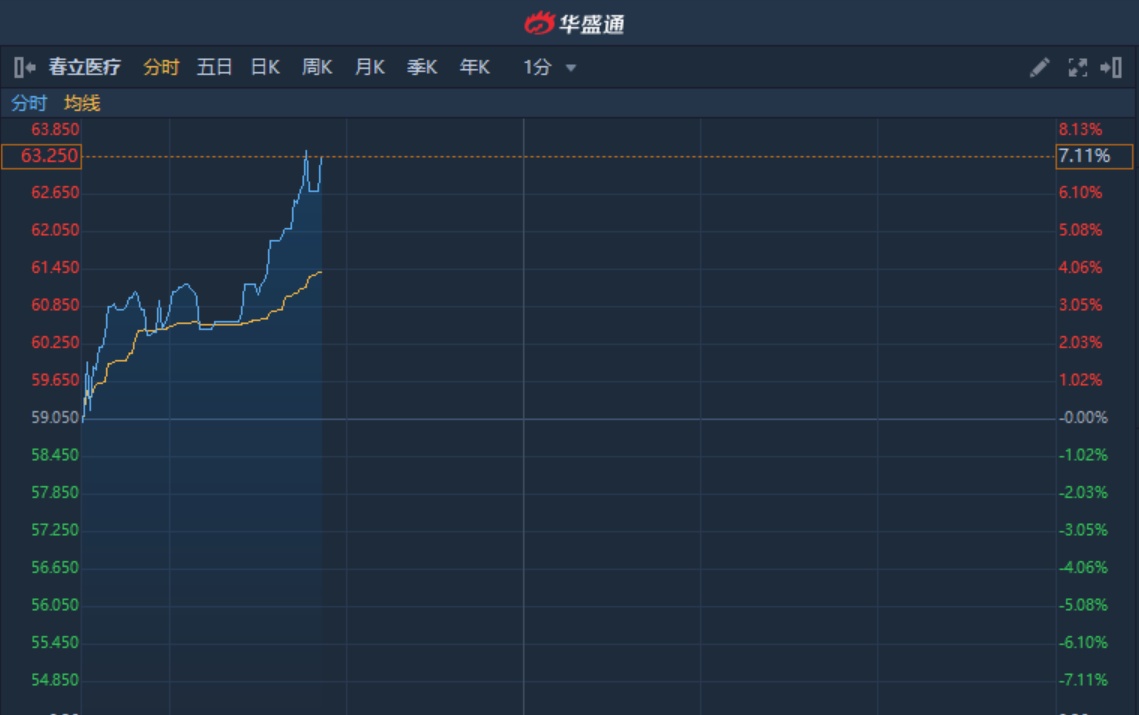
Task: Click the 63.850 price axis label
Action: [x=55, y=129]
